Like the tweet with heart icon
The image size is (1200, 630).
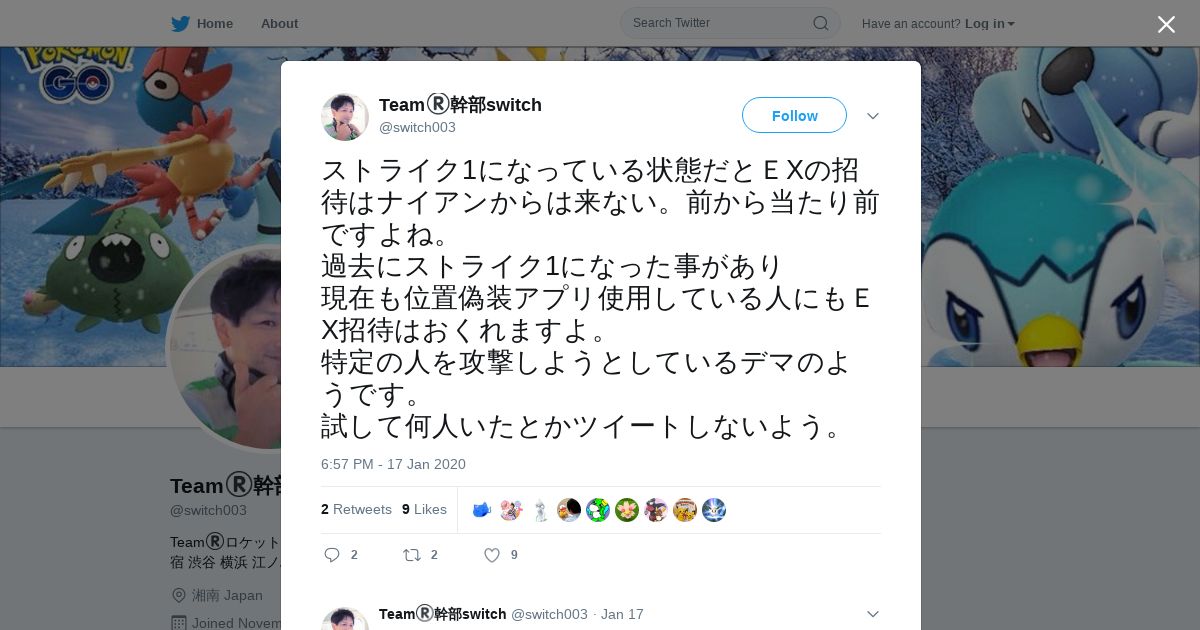tap(491, 555)
